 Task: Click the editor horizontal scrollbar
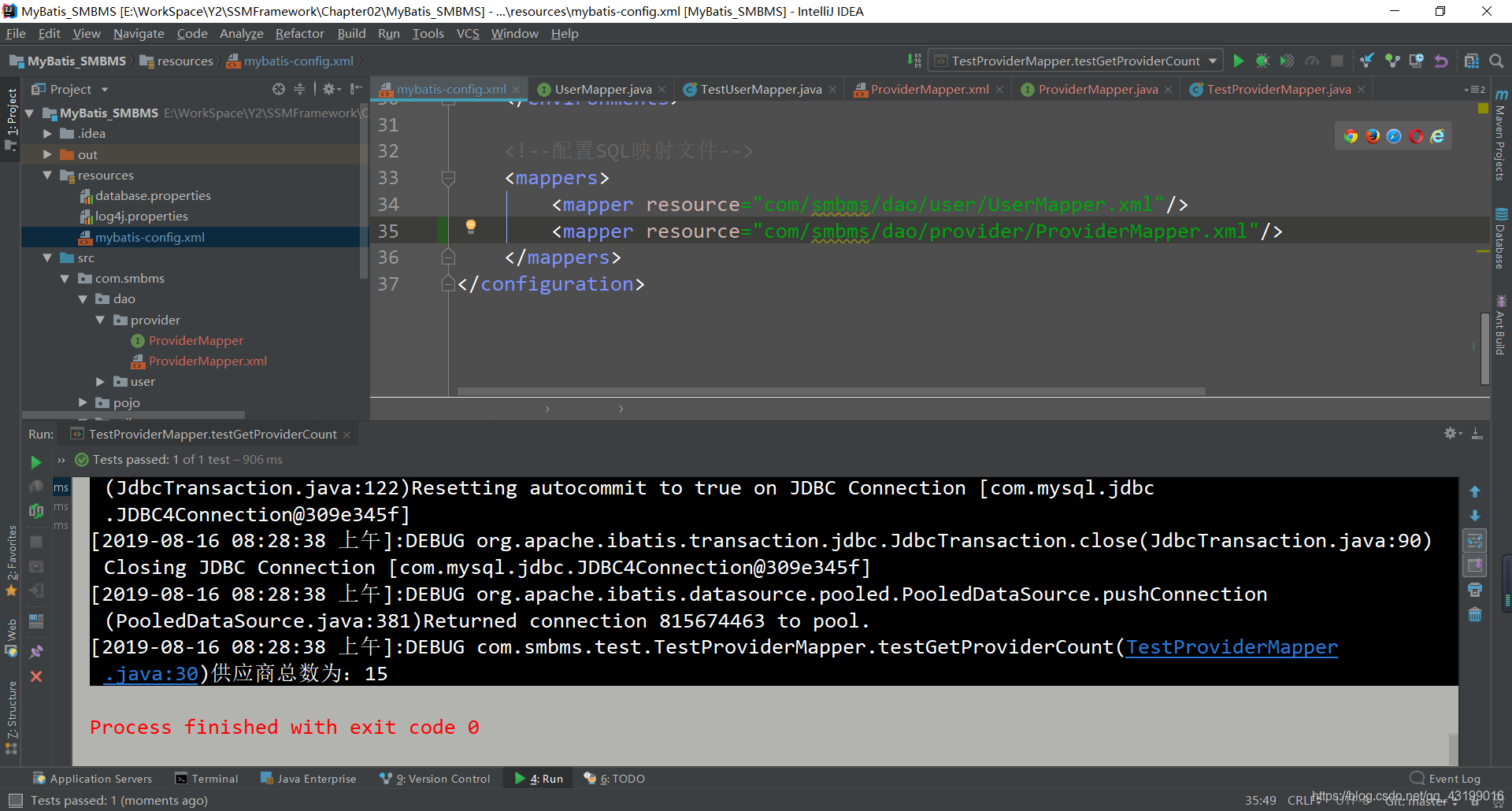tap(831, 391)
